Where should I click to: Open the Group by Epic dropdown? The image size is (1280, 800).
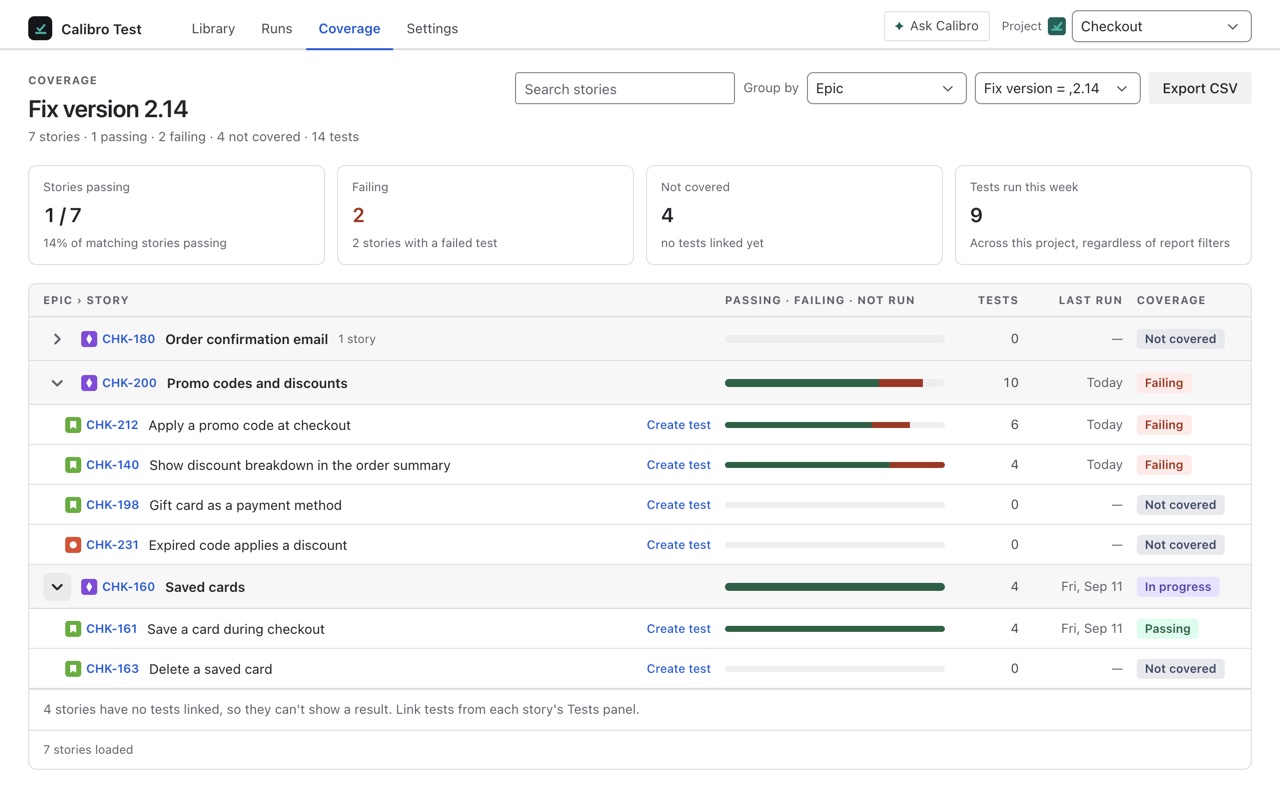[x=886, y=88]
